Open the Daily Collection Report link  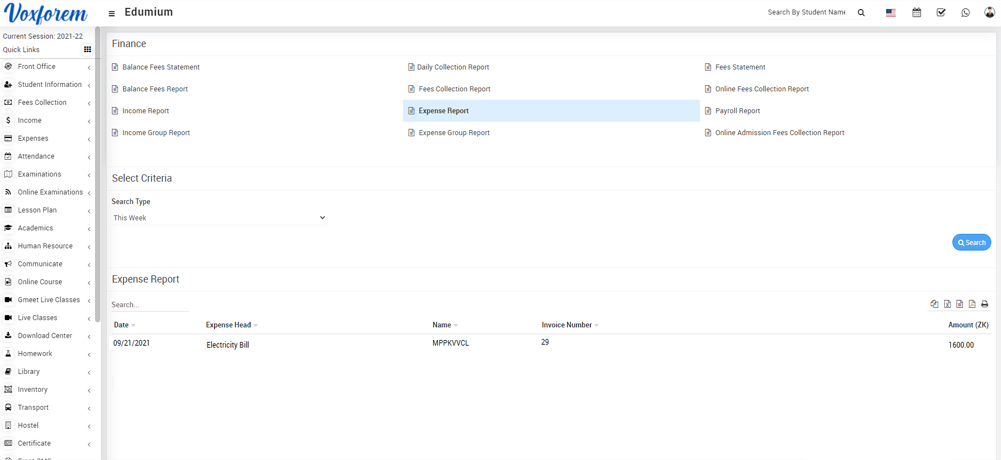tap(453, 67)
